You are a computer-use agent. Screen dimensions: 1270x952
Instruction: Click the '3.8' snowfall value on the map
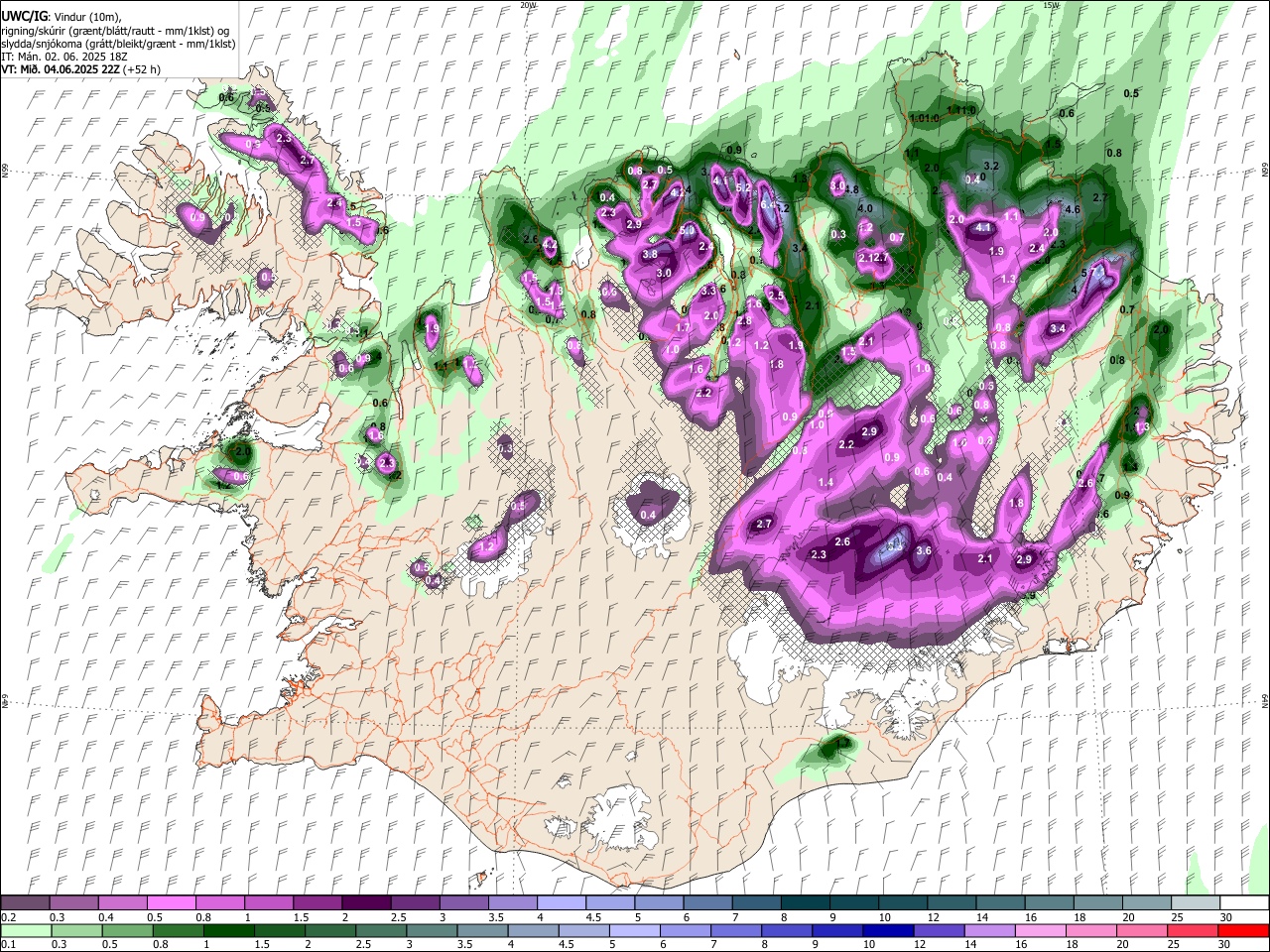650,255
